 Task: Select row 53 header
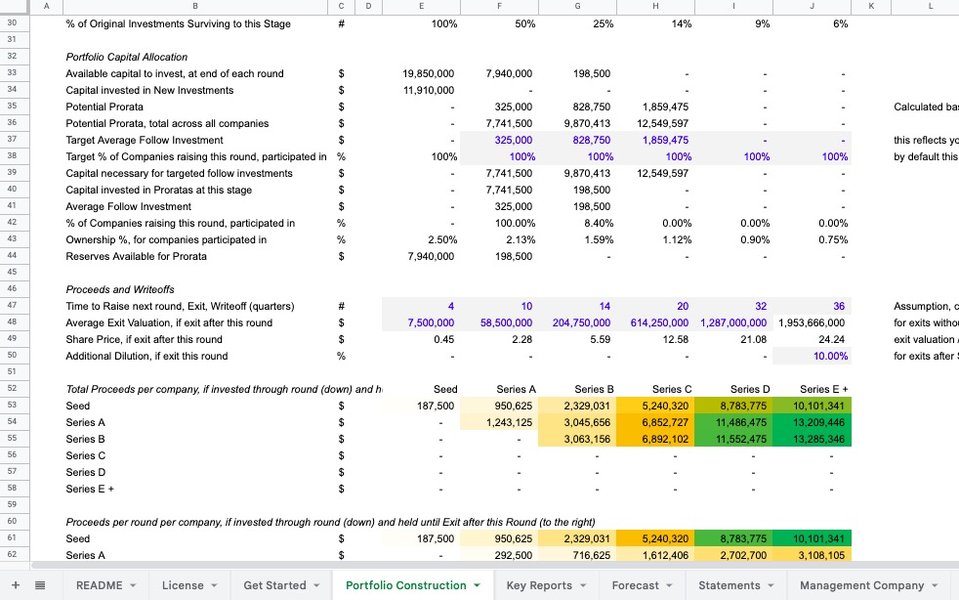(x=14, y=405)
